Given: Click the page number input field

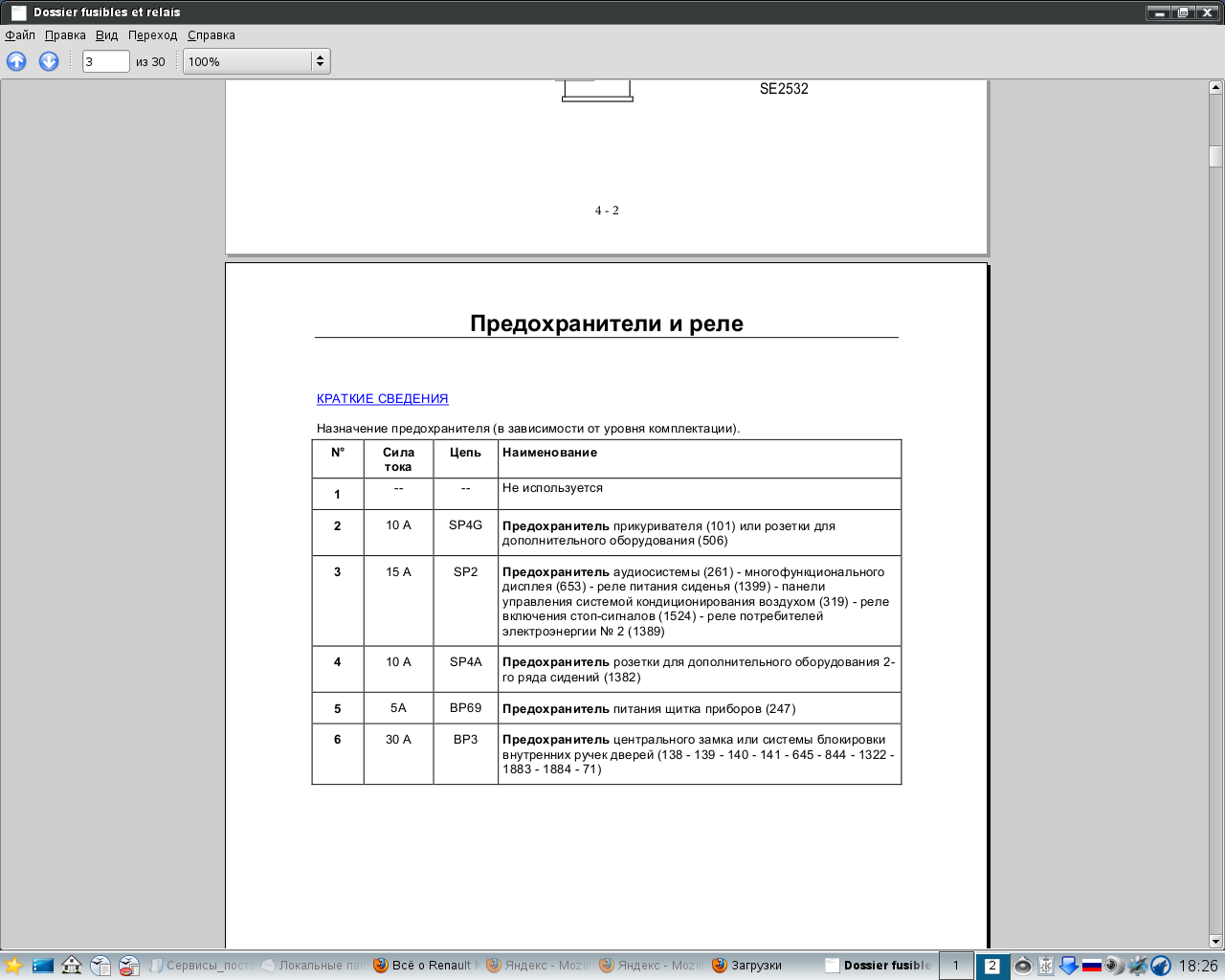Looking at the screenshot, I should tap(105, 61).
